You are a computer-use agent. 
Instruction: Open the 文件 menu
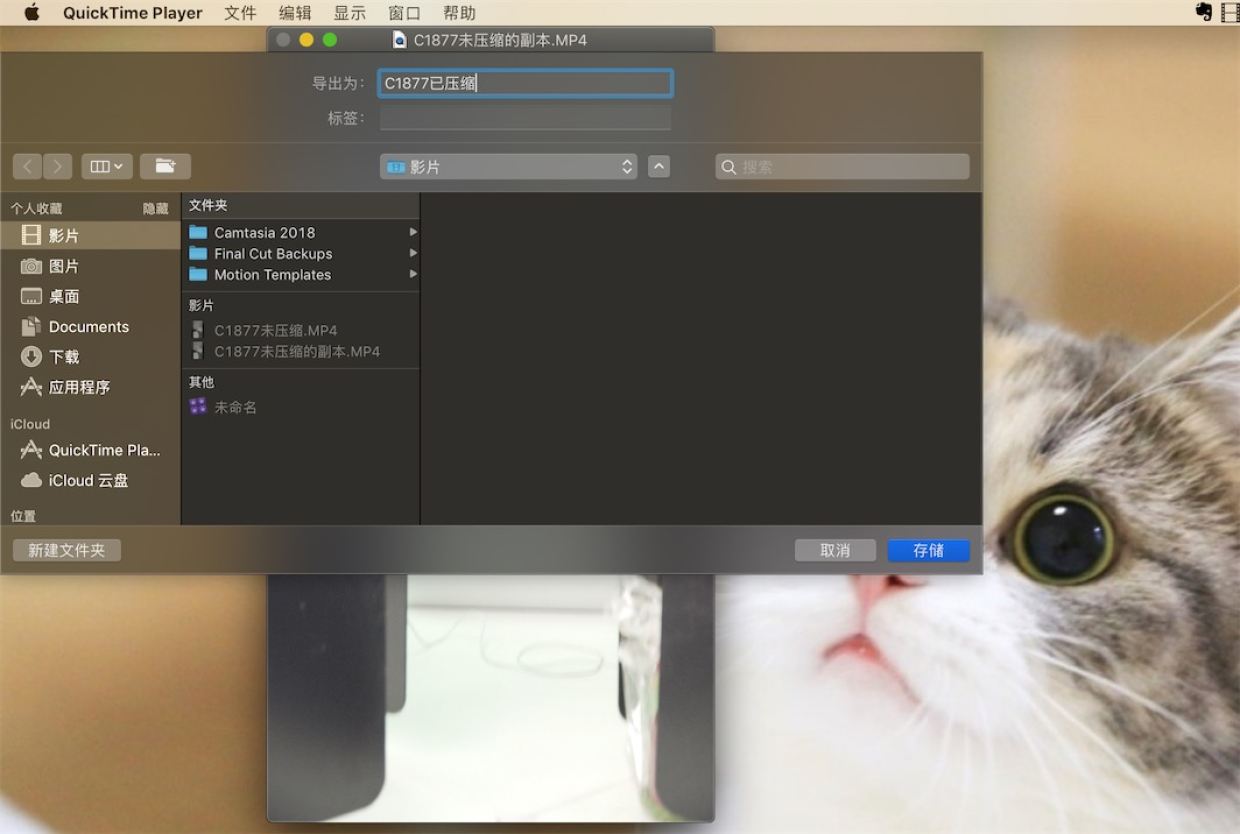coord(240,13)
